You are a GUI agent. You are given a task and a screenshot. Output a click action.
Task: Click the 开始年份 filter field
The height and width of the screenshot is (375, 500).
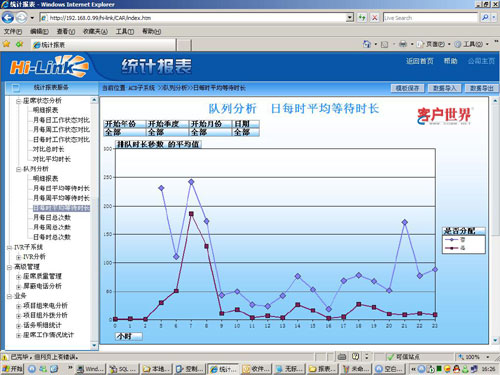pyautogui.click(x=125, y=124)
